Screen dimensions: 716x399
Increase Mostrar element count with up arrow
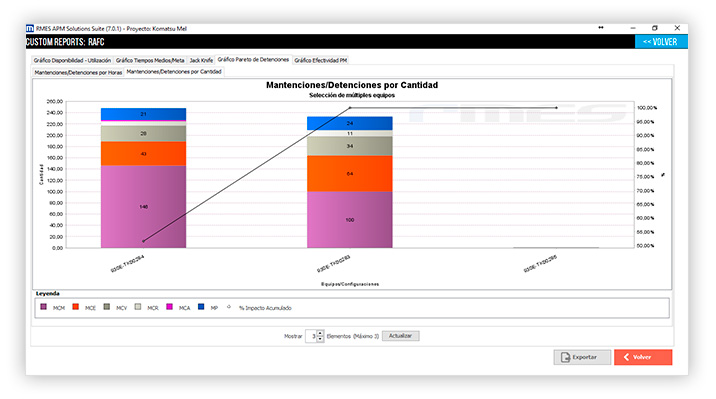coord(320,333)
